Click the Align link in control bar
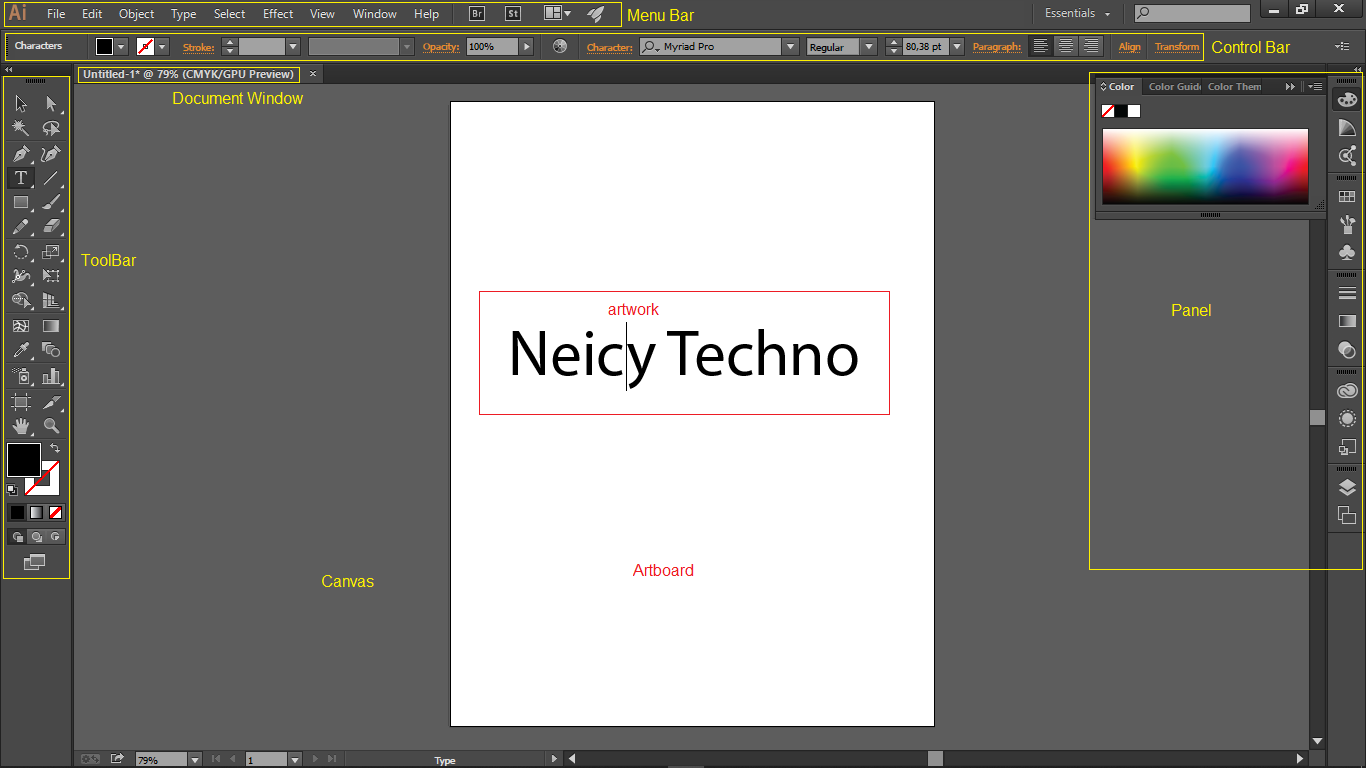 tap(1130, 47)
